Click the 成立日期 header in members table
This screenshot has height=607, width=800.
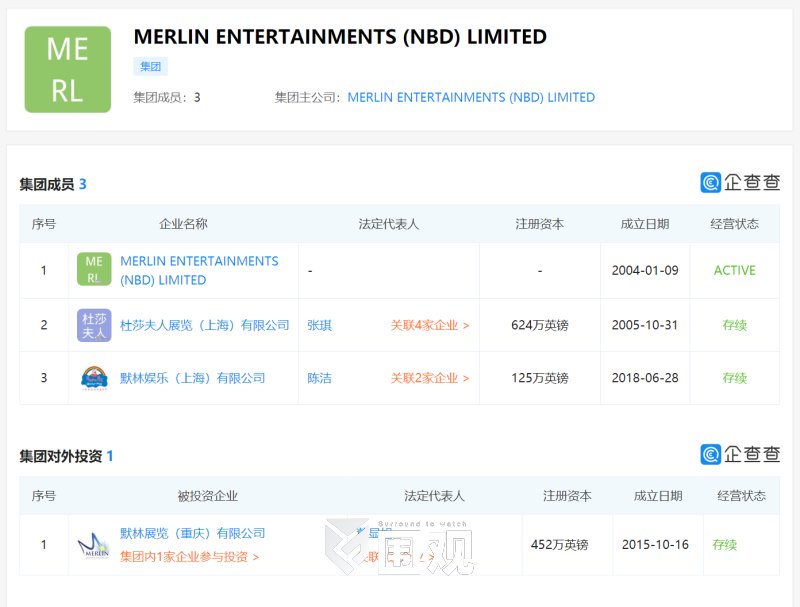[644, 224]
